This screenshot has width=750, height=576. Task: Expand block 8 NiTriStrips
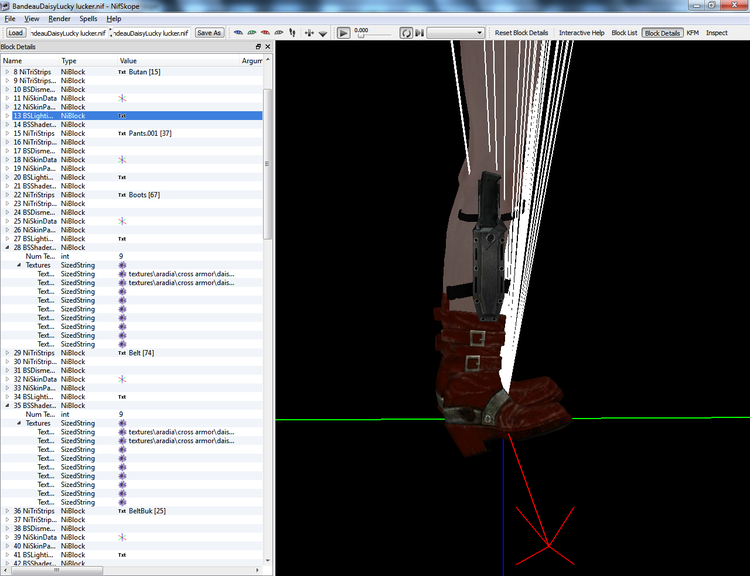7,72
